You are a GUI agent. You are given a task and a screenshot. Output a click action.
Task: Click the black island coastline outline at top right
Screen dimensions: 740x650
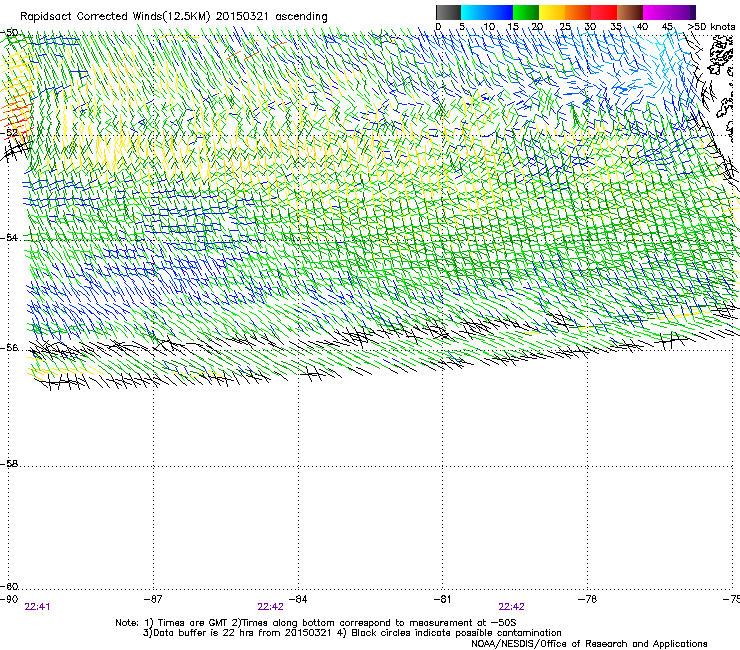point(720,54)
